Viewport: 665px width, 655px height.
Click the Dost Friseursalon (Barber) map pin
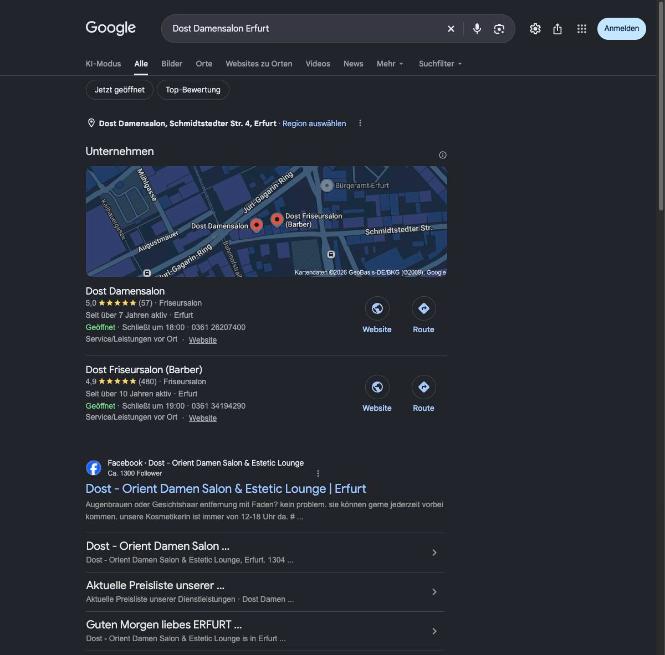tap(277, 220)
